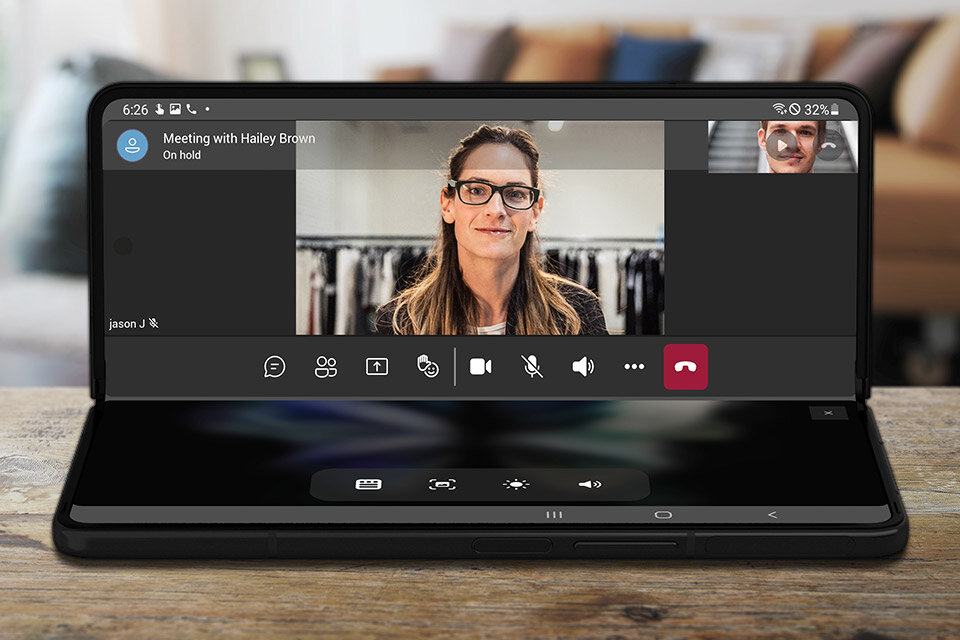The height and width of the screenshot is (640, 960).
Task: Tap the Hailey Brown meeting avatar
Action: click(x=132, y=146)
